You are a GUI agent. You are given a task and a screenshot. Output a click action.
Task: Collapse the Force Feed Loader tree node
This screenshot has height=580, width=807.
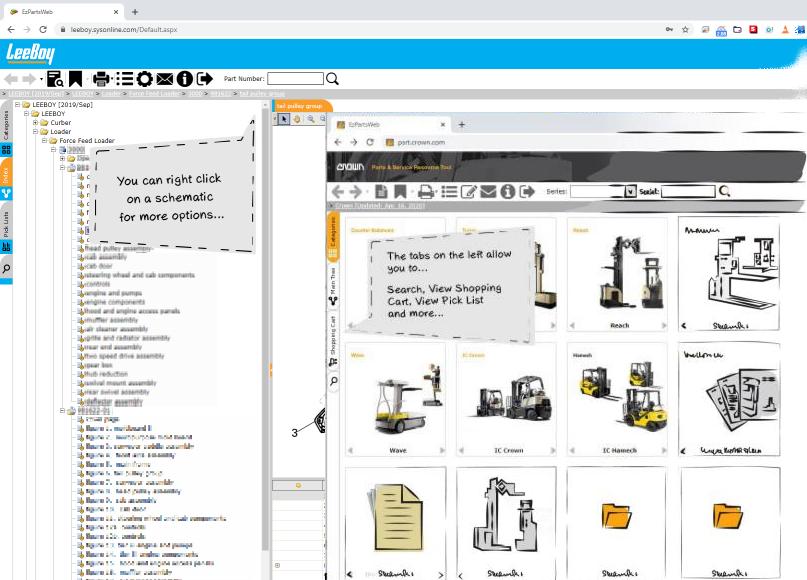46,141
